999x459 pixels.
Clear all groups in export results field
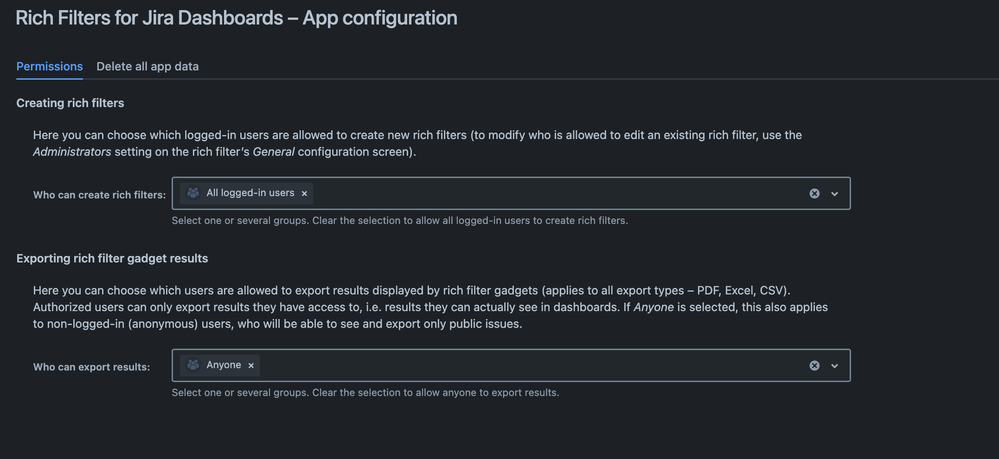pyautogui.click(x=814, y=366)
